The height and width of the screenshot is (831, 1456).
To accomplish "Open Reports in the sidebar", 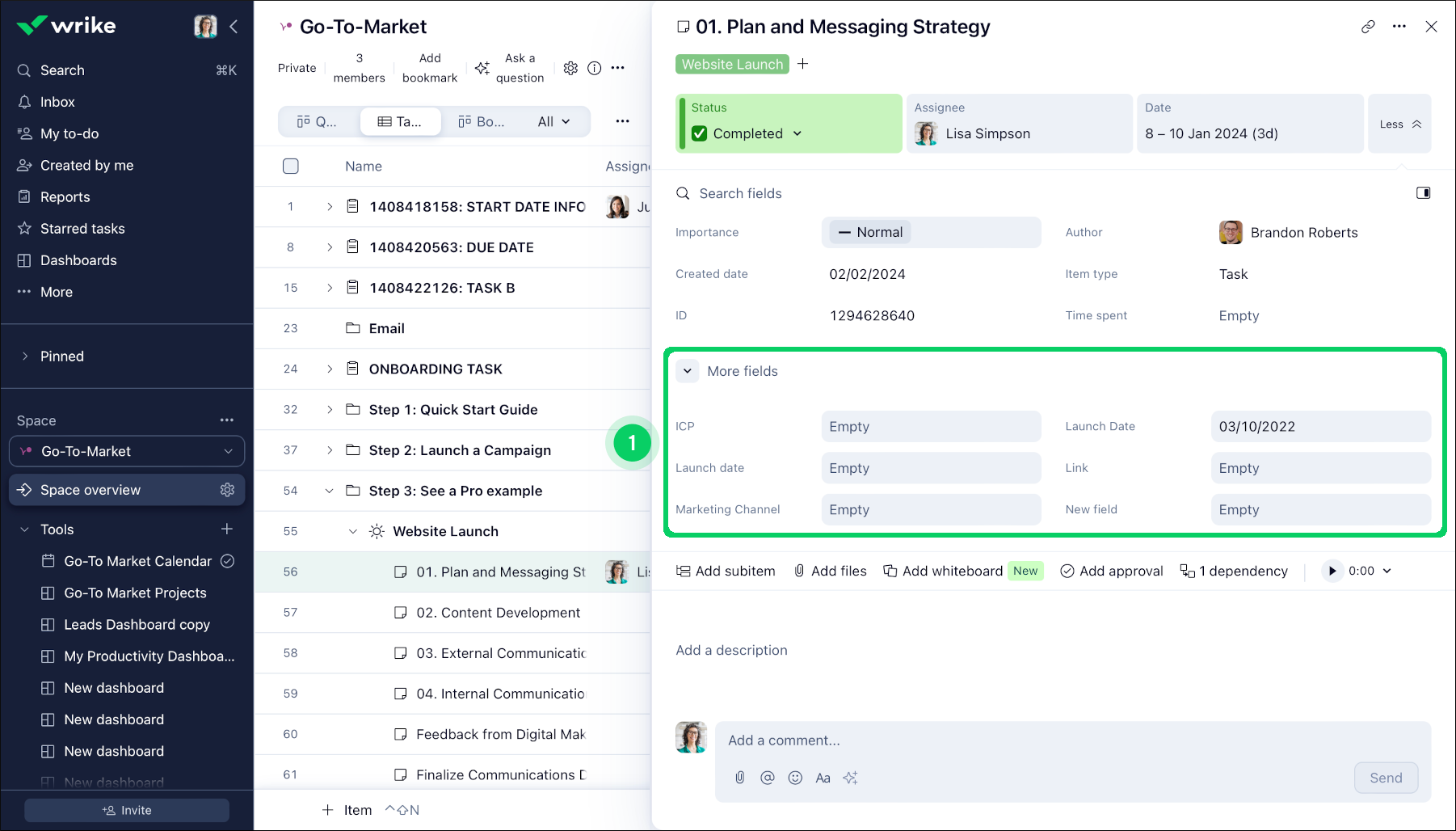I will tap(64, 196).
